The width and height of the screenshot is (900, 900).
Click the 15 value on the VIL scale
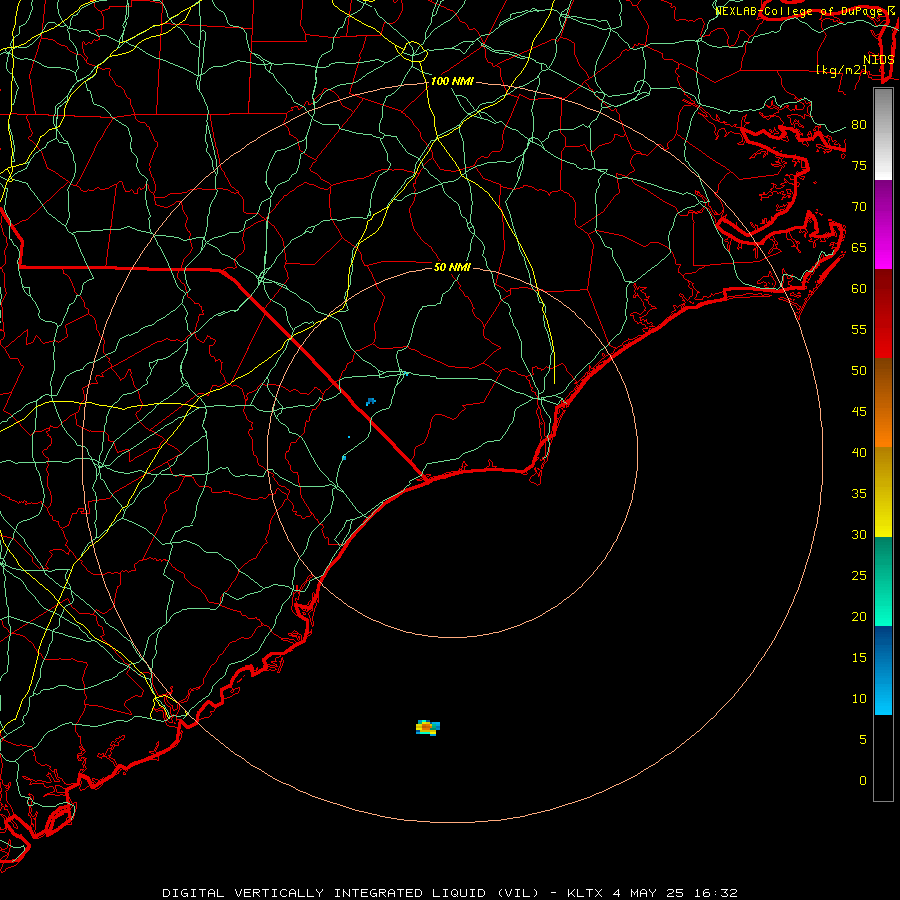pos(859,658)
